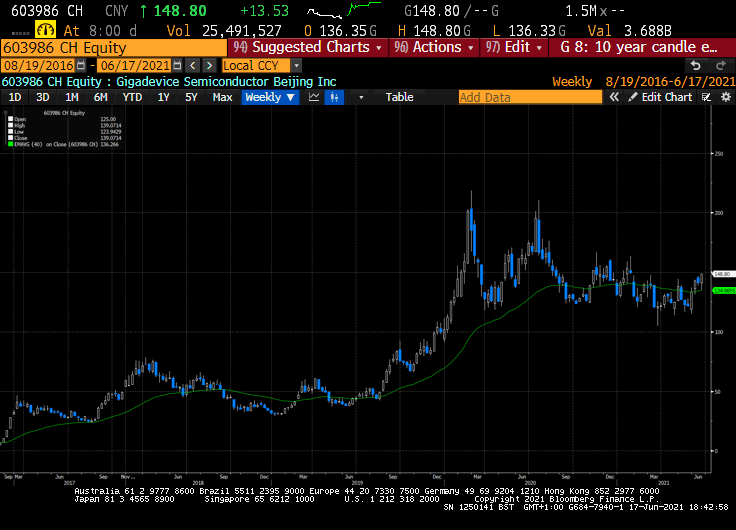The height and width of the screenshot is (530, 736).
Task: Open the Suggested Charts menu
Action: pos(307,47)
